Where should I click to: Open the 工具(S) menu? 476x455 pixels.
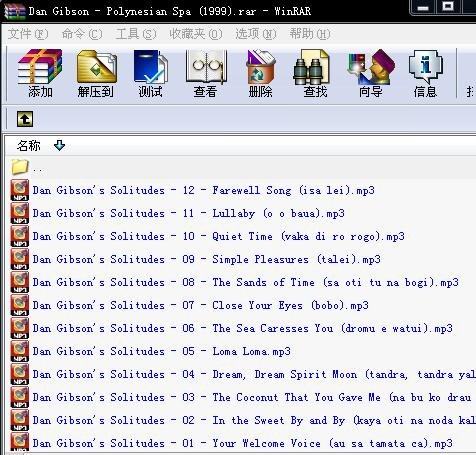(x=136, y=34)
